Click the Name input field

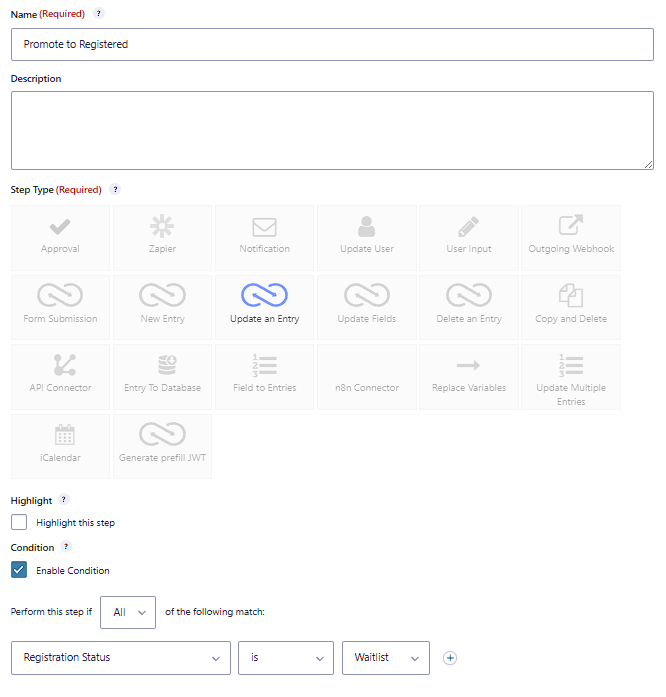pyautogui.click(x=333, y=44)
